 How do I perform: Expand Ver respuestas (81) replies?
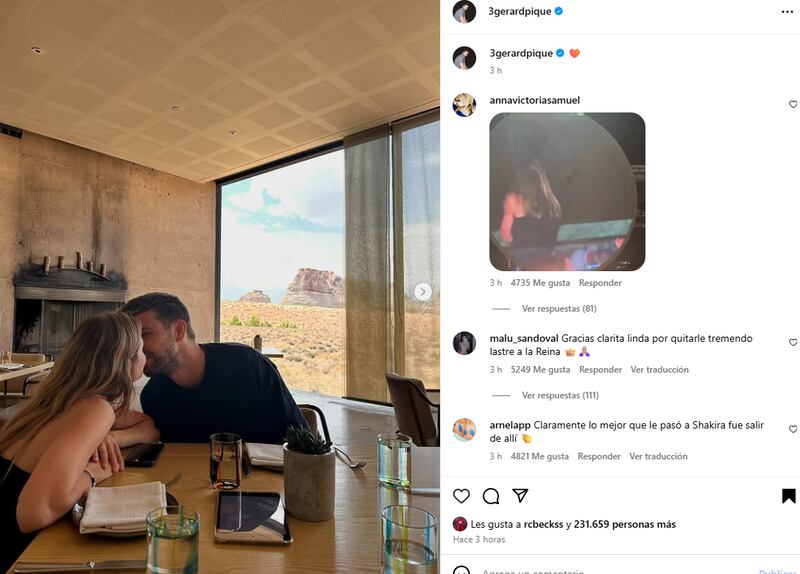[x=559, y=308]
